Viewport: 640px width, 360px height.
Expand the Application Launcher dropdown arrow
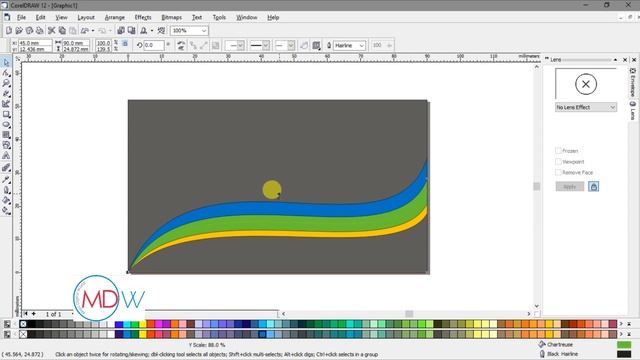(152, 31)
